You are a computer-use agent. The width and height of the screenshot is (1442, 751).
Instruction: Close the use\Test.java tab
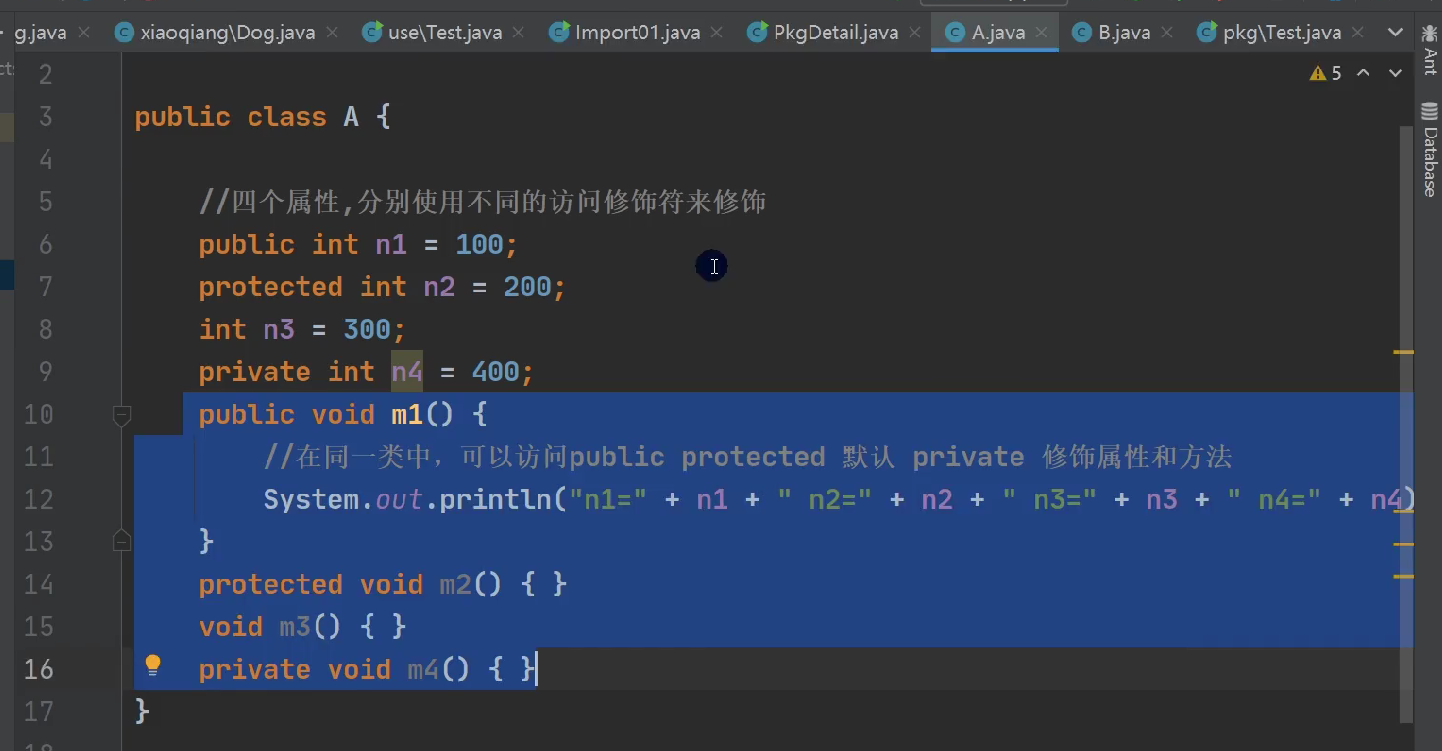click(x=519, y=32)
